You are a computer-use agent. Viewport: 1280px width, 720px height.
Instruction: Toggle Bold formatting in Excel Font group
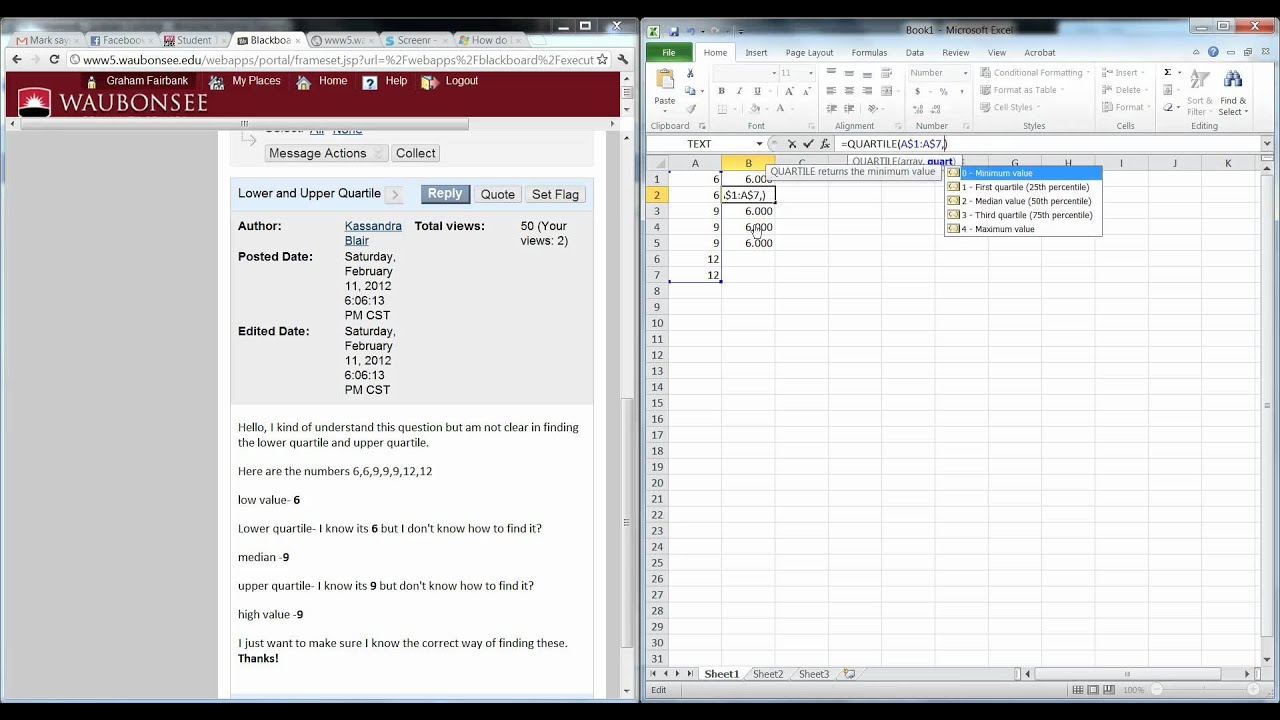[721, 91]
